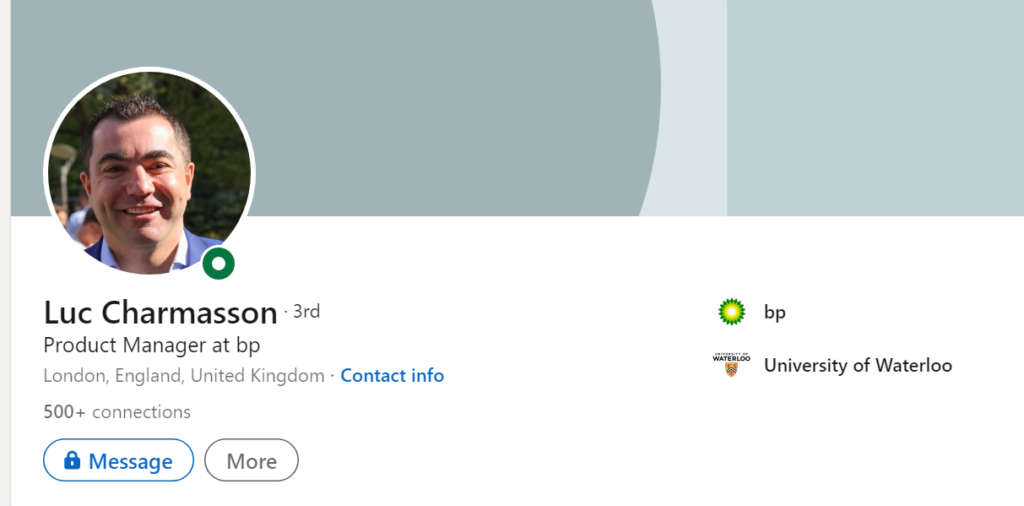Click the University of Waterloo crest logo
Screen dimensions: 1024x506
pos(731,364)
